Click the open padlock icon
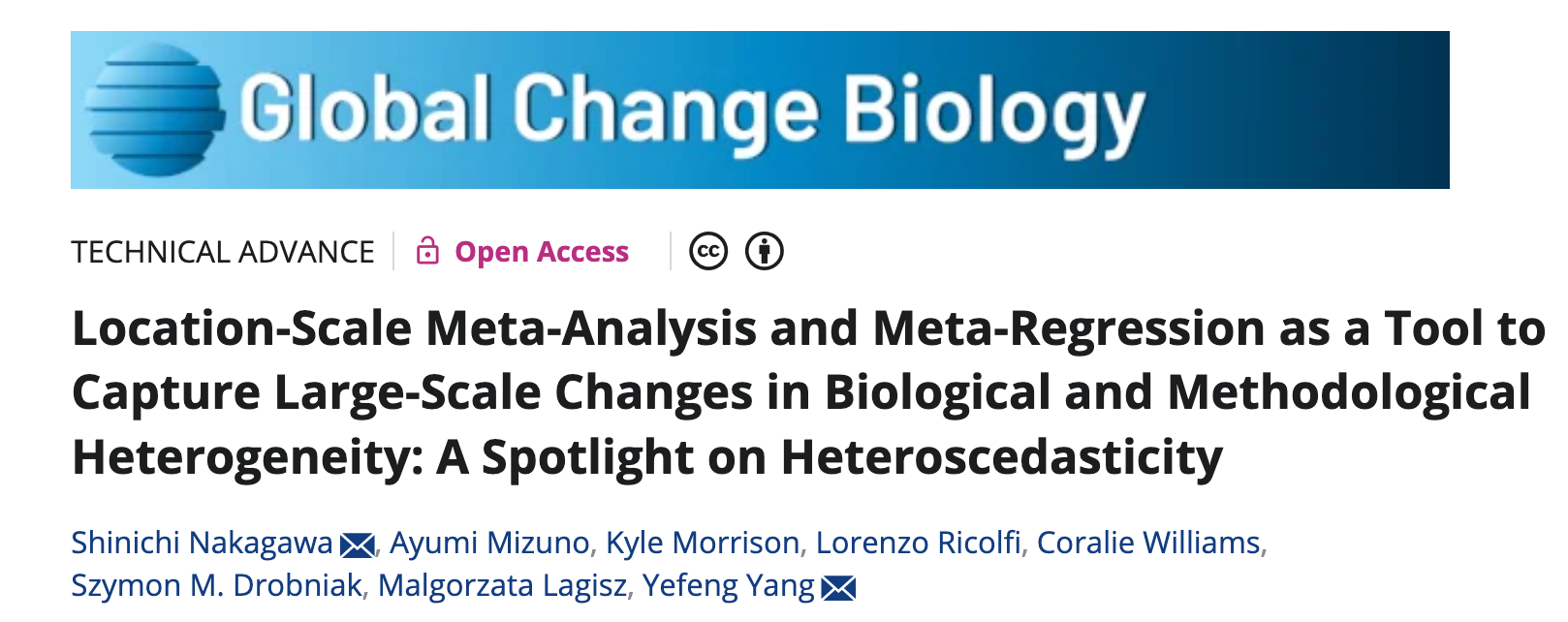1568x622 pixels. click(x=427, y=251)
